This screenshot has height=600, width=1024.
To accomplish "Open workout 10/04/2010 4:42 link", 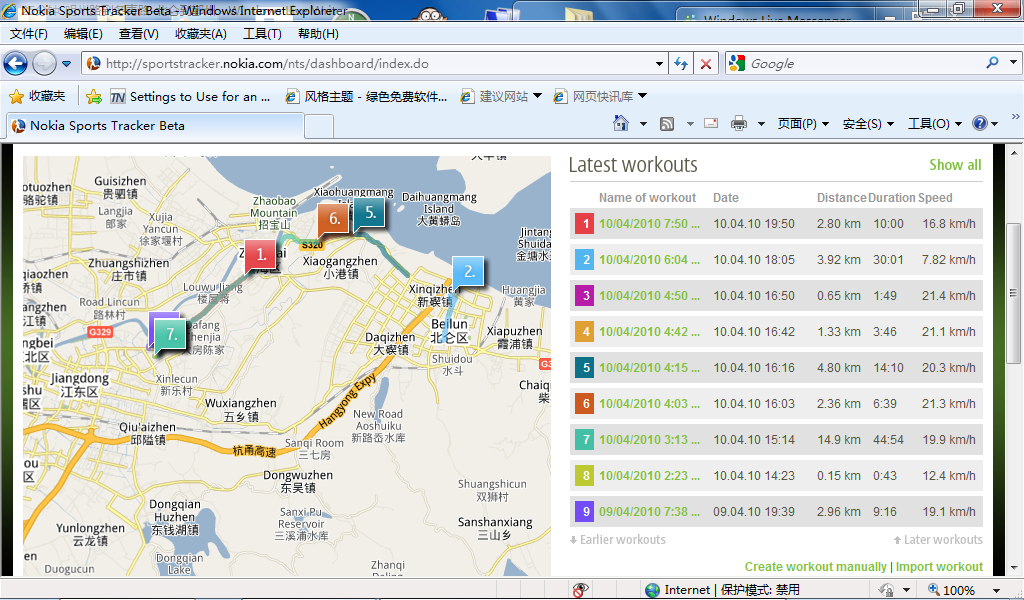I will 649,332.
